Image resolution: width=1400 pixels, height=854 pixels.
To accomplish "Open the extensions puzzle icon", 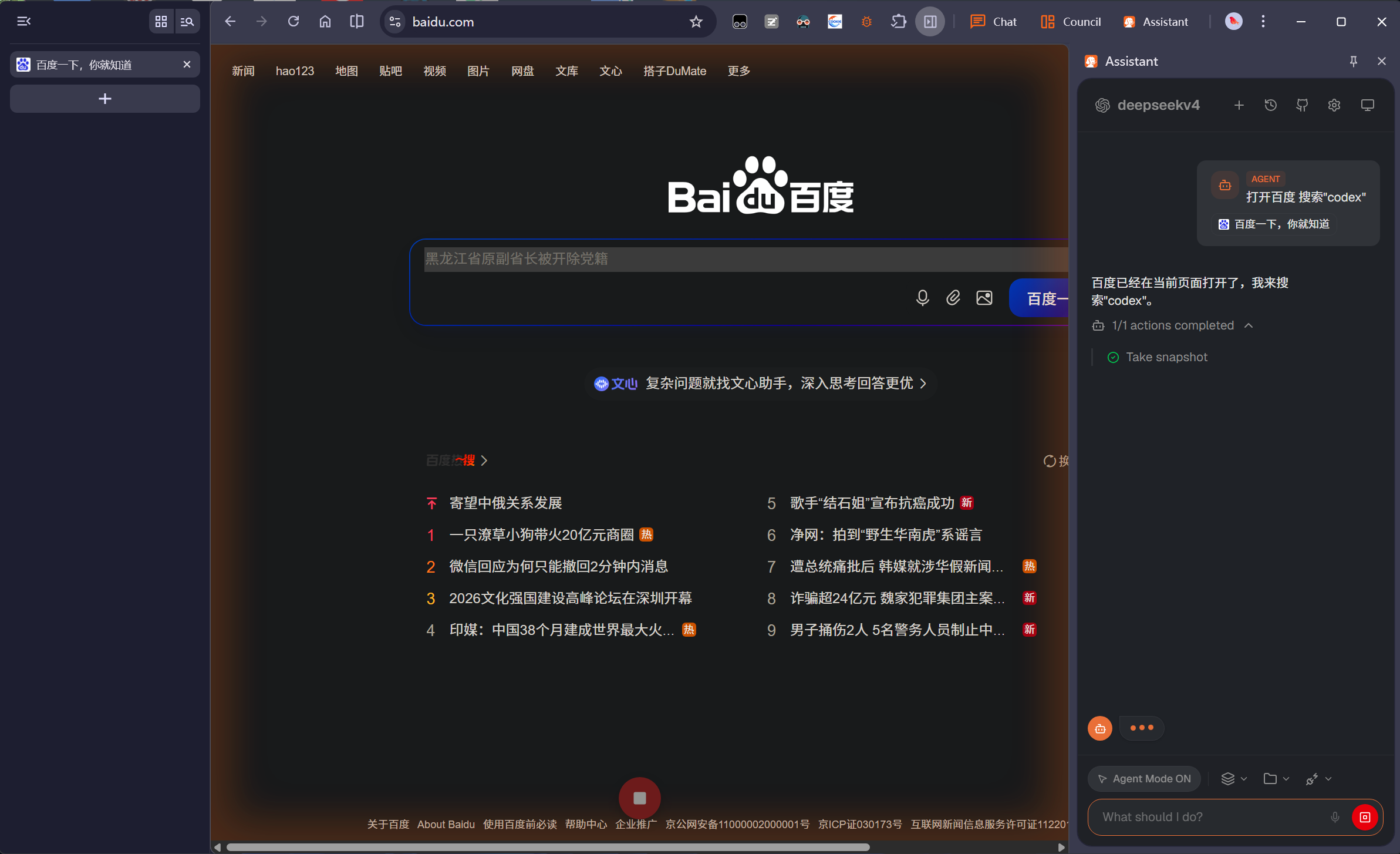I will pyautogui.click(x=899, y=22).
